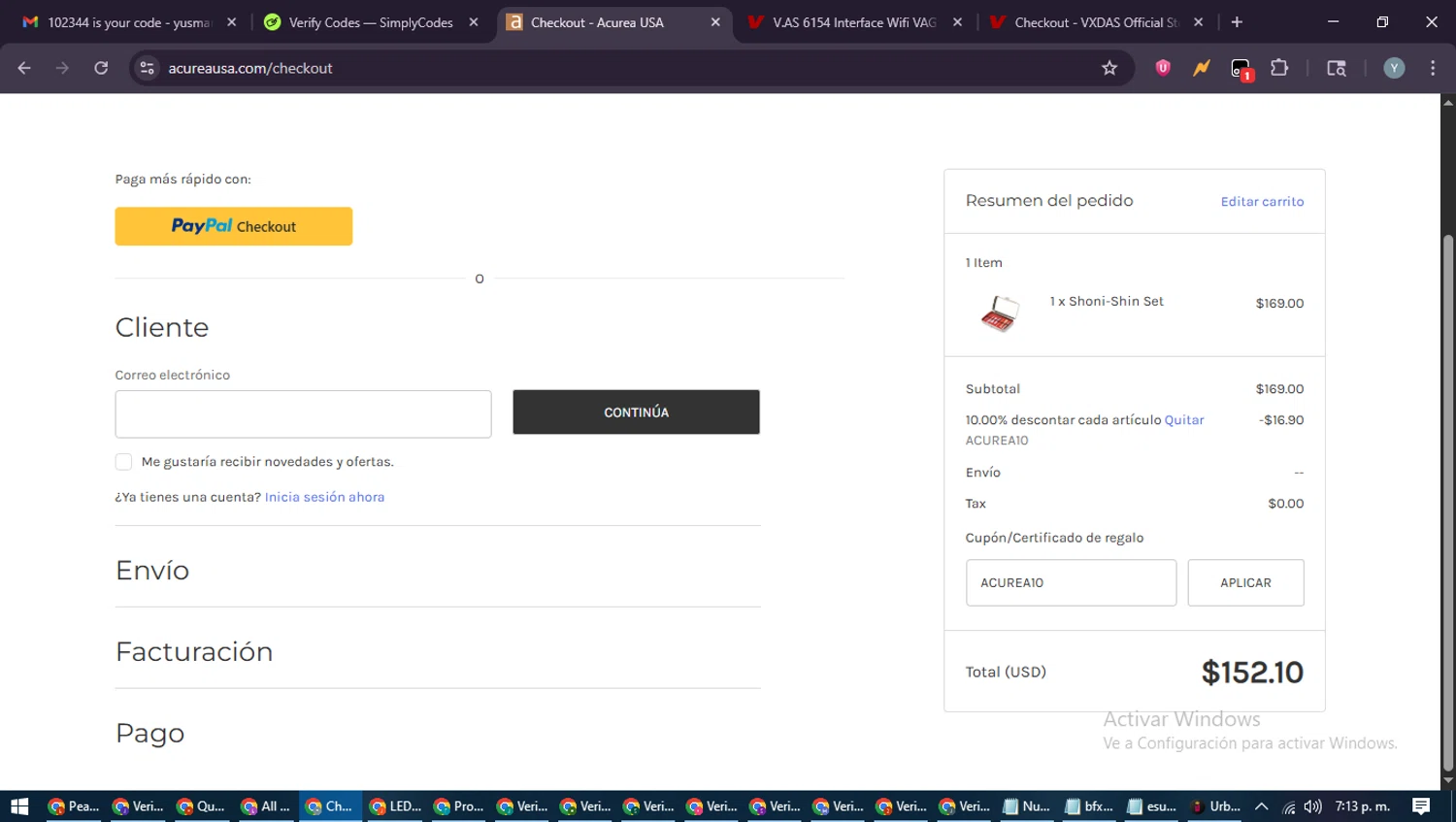
Task: Open the extension with red 1 badge
Action: point(1241,69)
